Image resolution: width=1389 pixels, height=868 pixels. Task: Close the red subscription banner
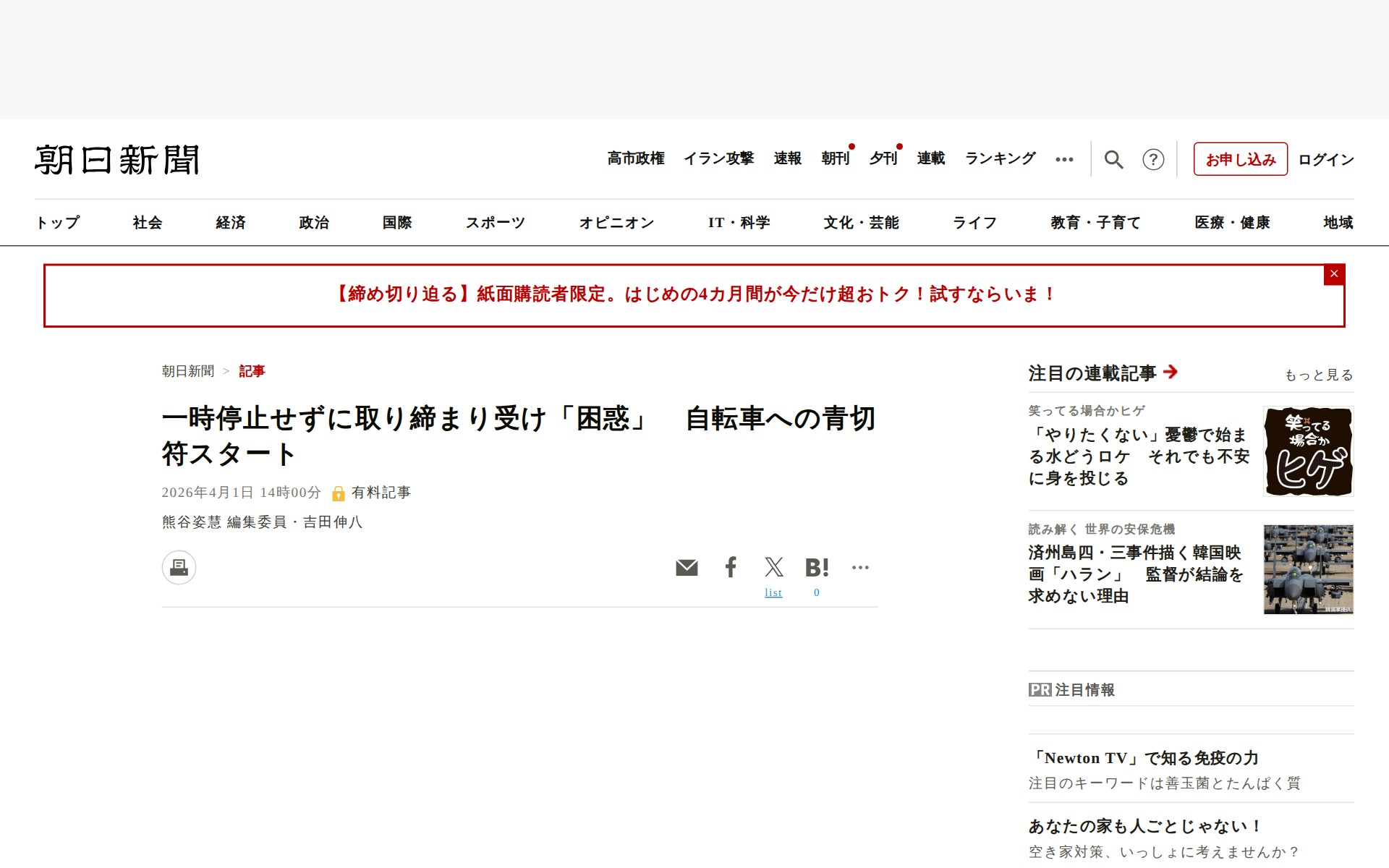click(x=1334, y=274)
